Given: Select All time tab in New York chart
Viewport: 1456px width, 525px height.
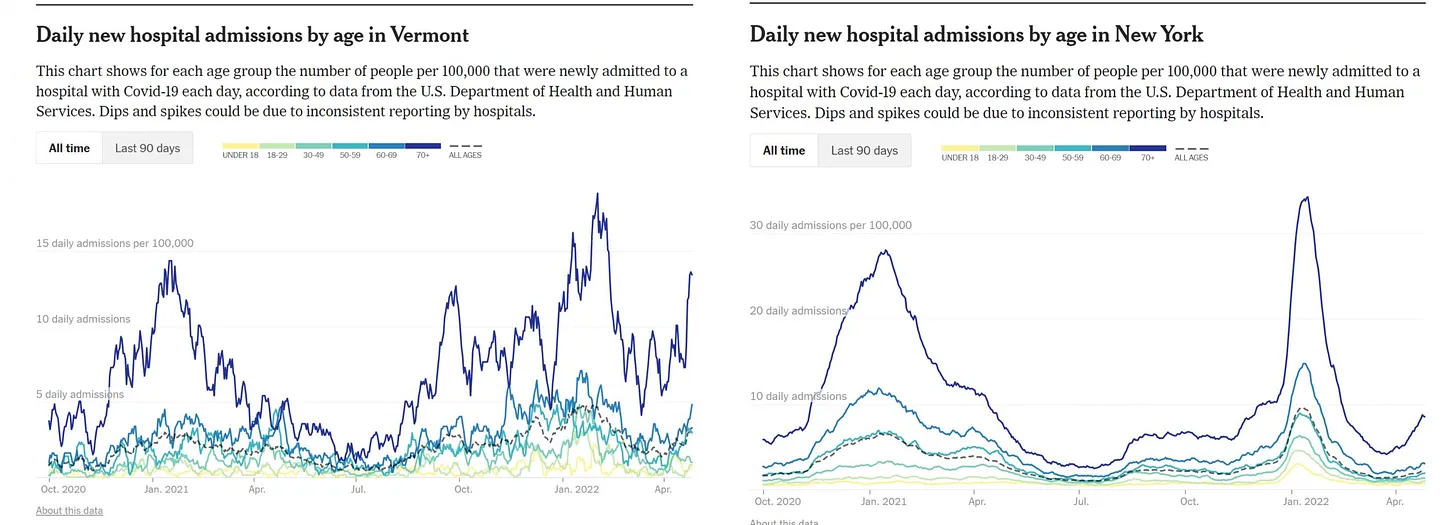Looking at the screenshot, I should (x=784, y=151).
